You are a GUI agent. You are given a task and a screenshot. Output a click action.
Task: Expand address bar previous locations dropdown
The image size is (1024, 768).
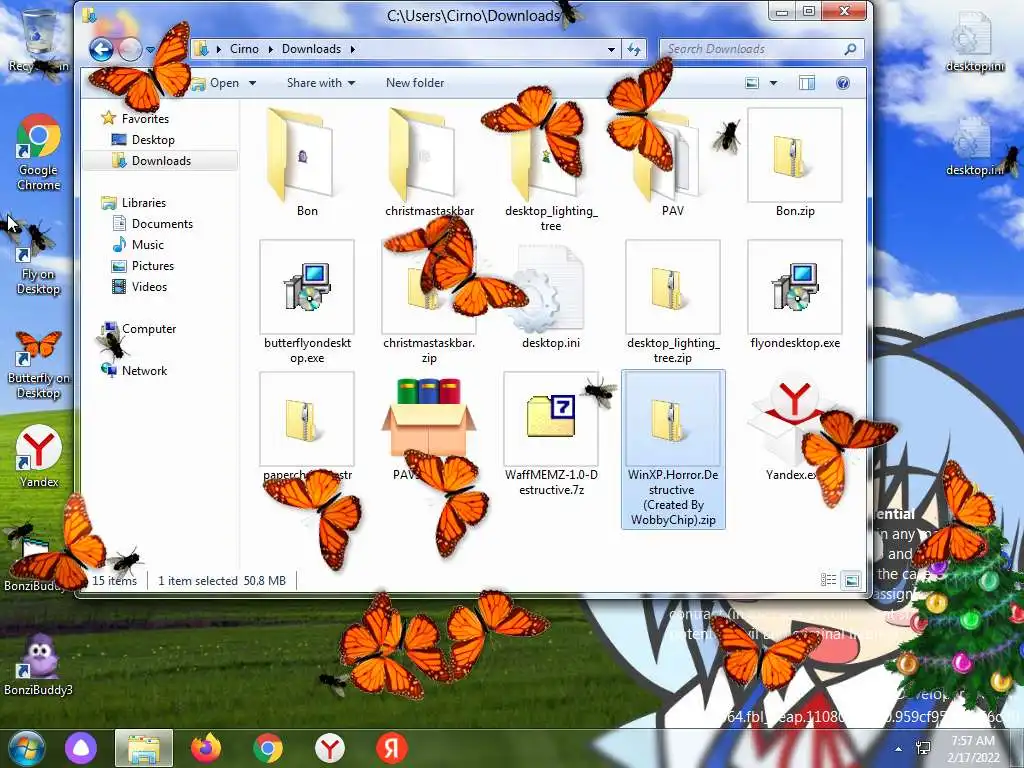tap(611, 49)
